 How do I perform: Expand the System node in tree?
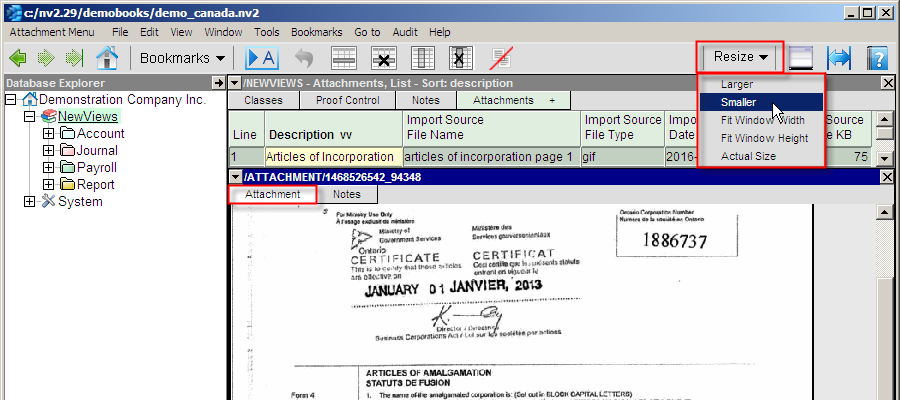point(29,202)
